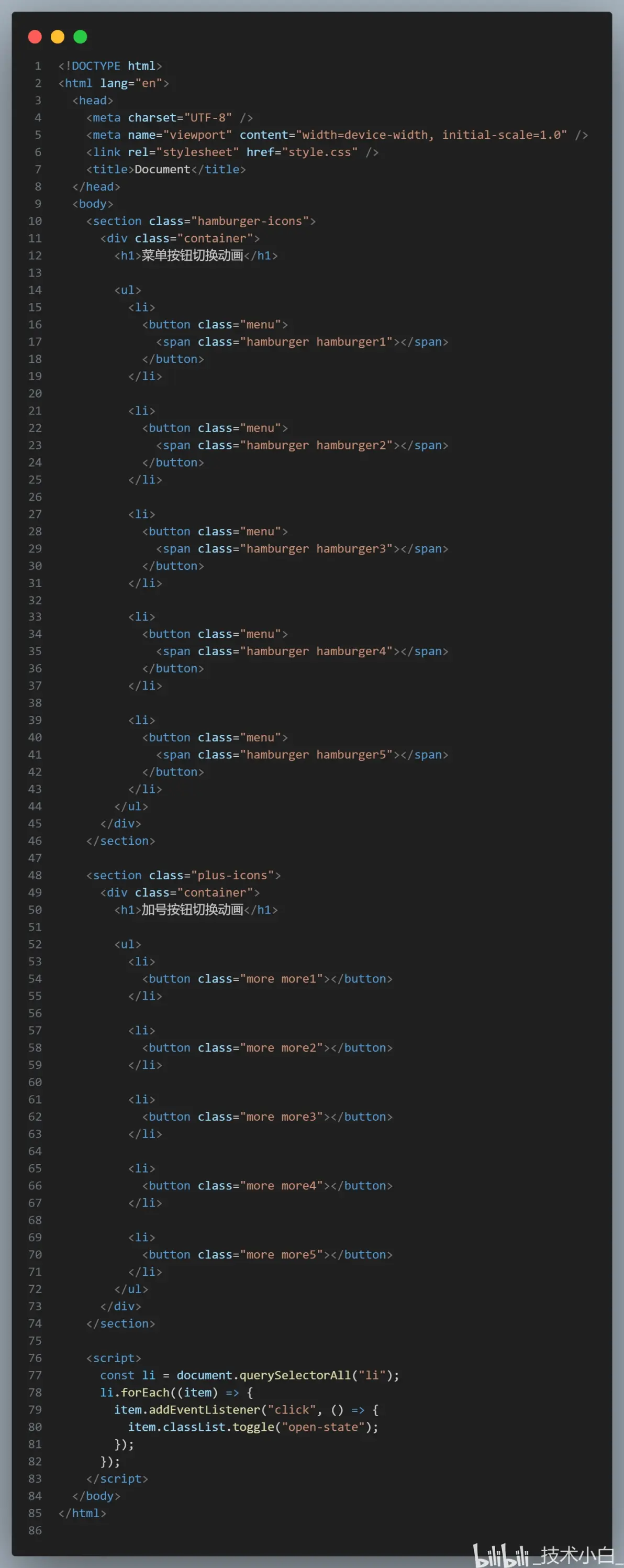Click the span with class hamburger1
Viewport: 624px width, 1568px height.
(x=302, y=342)
